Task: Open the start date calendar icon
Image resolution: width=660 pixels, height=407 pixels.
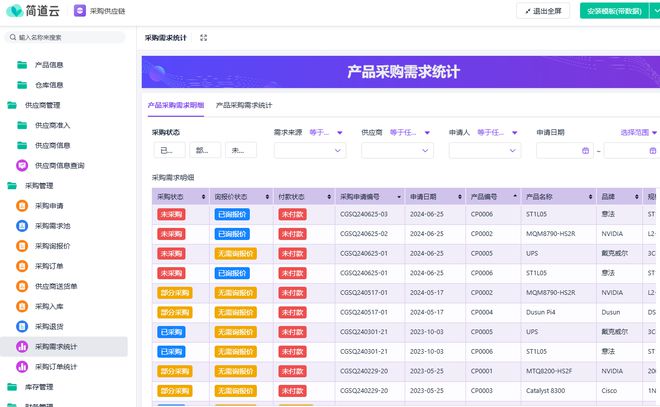Action: [x=585, y=151]
